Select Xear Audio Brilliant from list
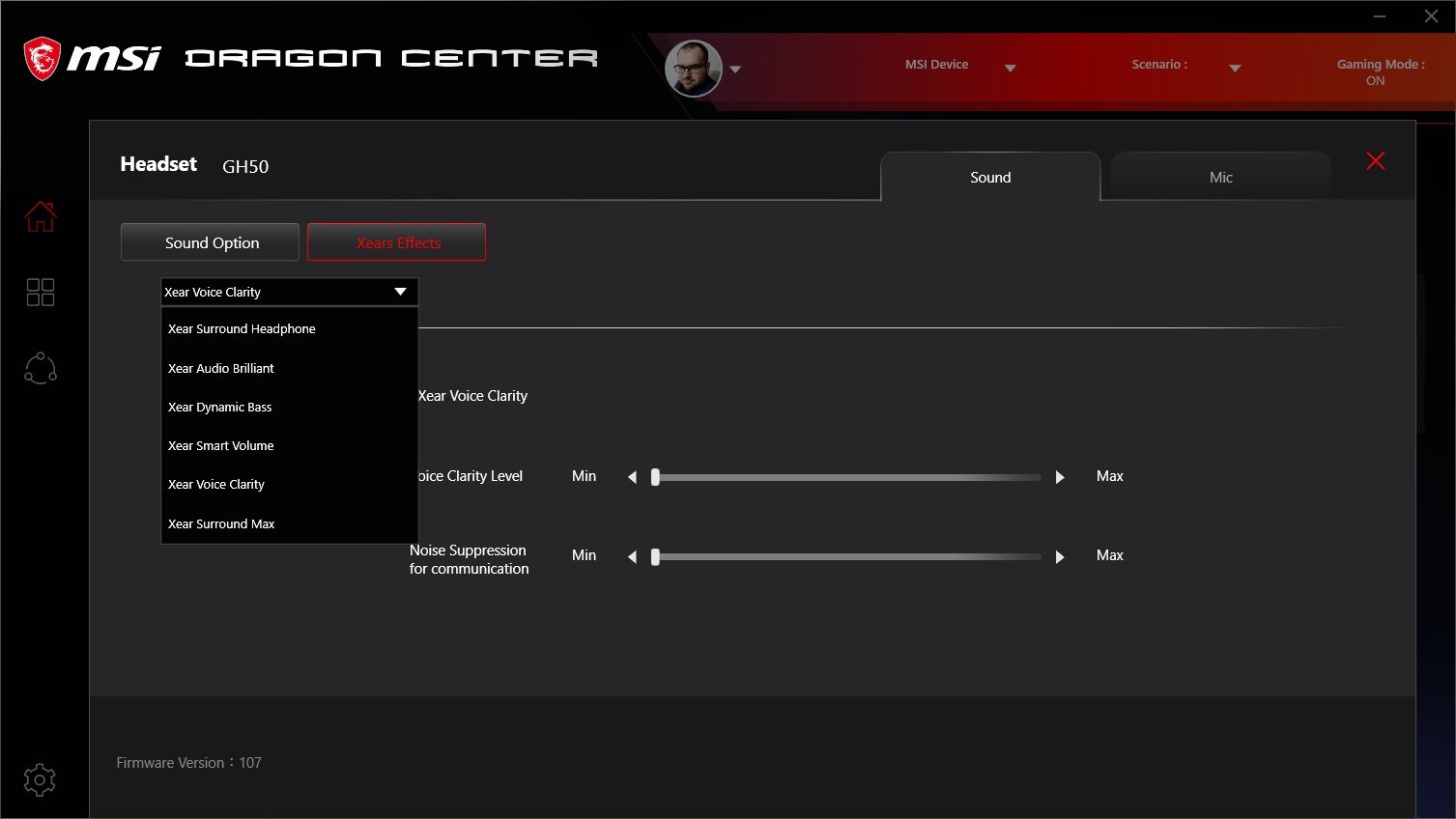 point(289,368)
